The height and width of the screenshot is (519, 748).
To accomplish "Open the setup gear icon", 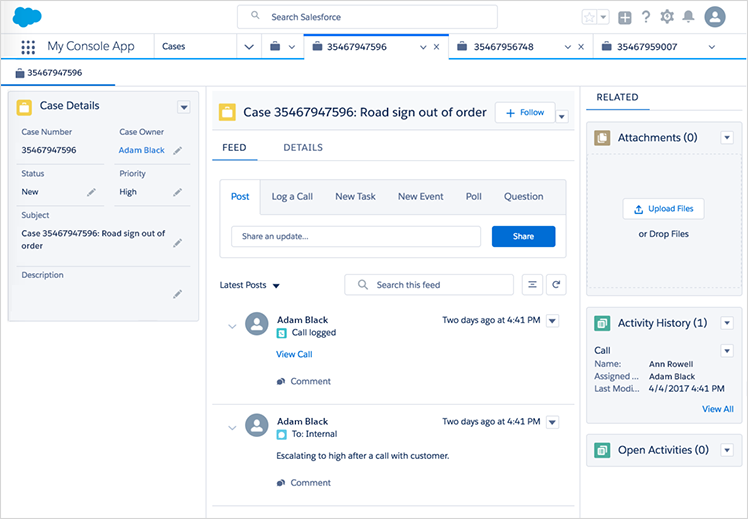I will (x=667, y=17).
